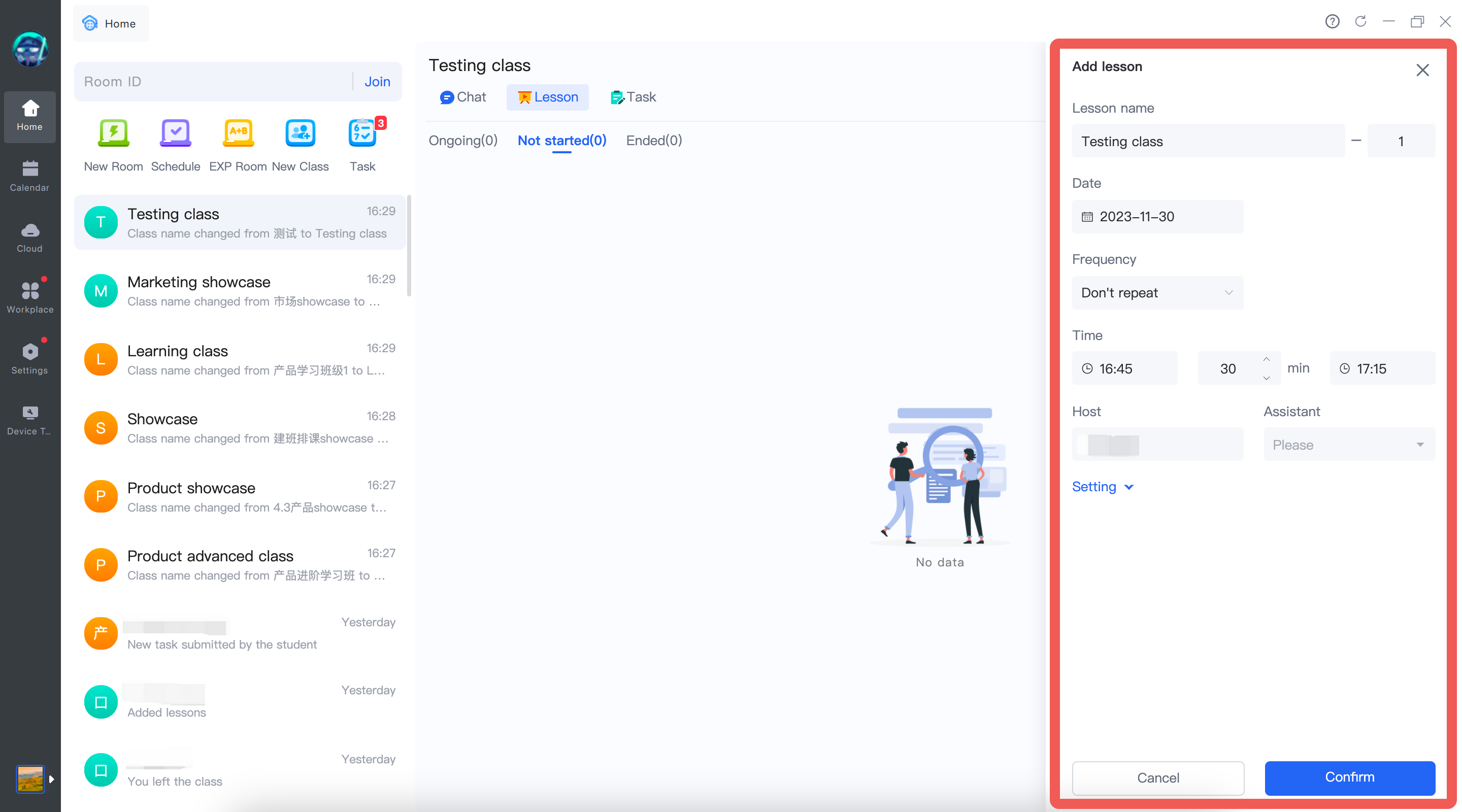This screenshot has height=812, width=1462.
Task: Open Task icon with badge
Action: coord(362,134)
